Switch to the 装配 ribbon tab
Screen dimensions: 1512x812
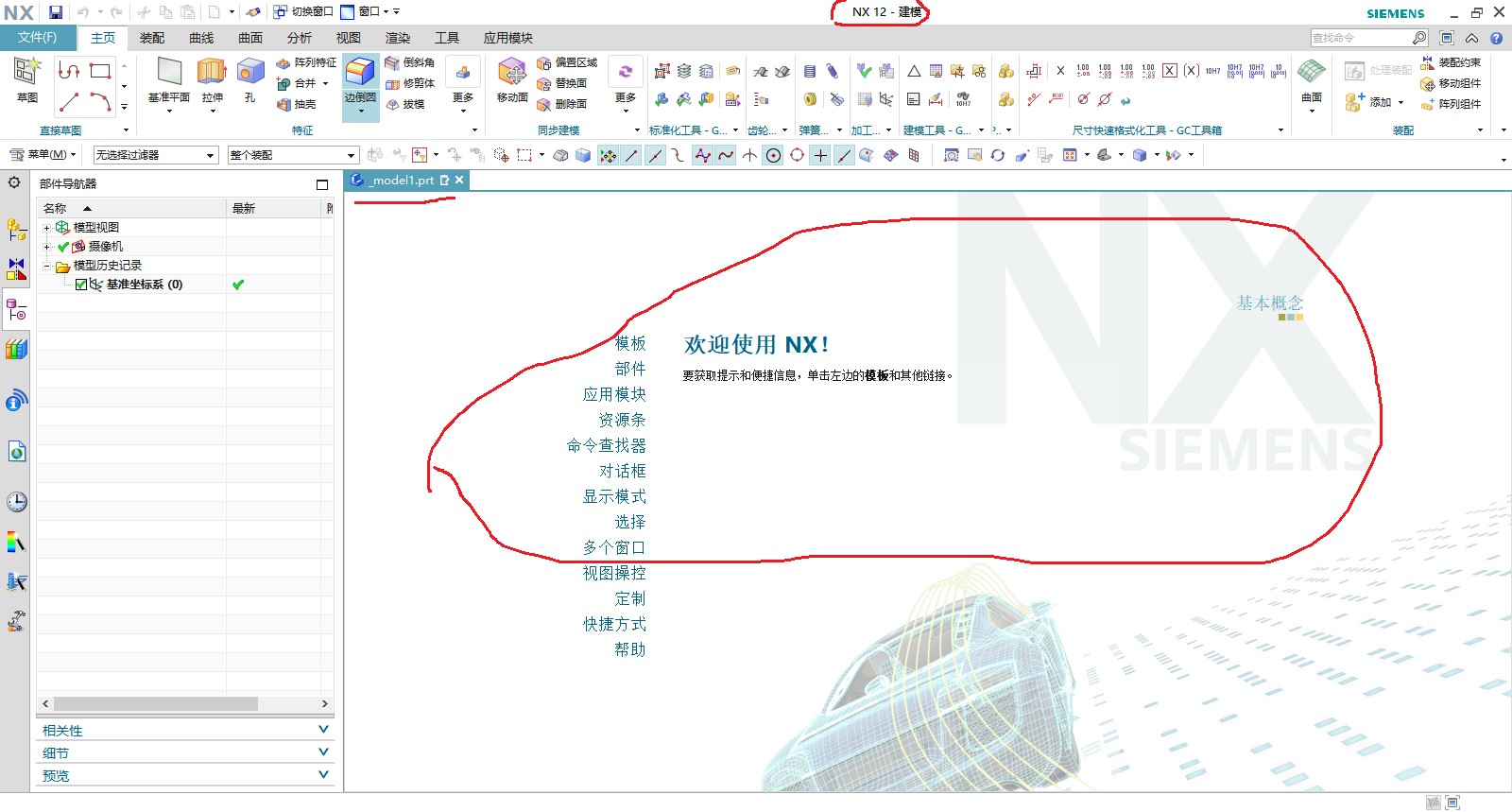(152, 38)
